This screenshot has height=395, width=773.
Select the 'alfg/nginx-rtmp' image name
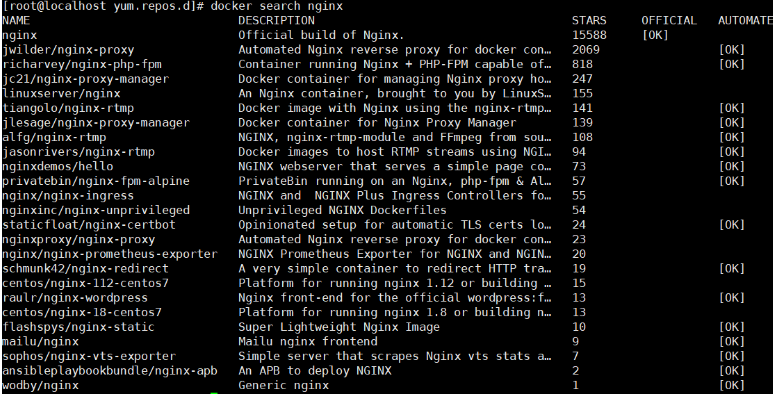[x=54, y=137]
